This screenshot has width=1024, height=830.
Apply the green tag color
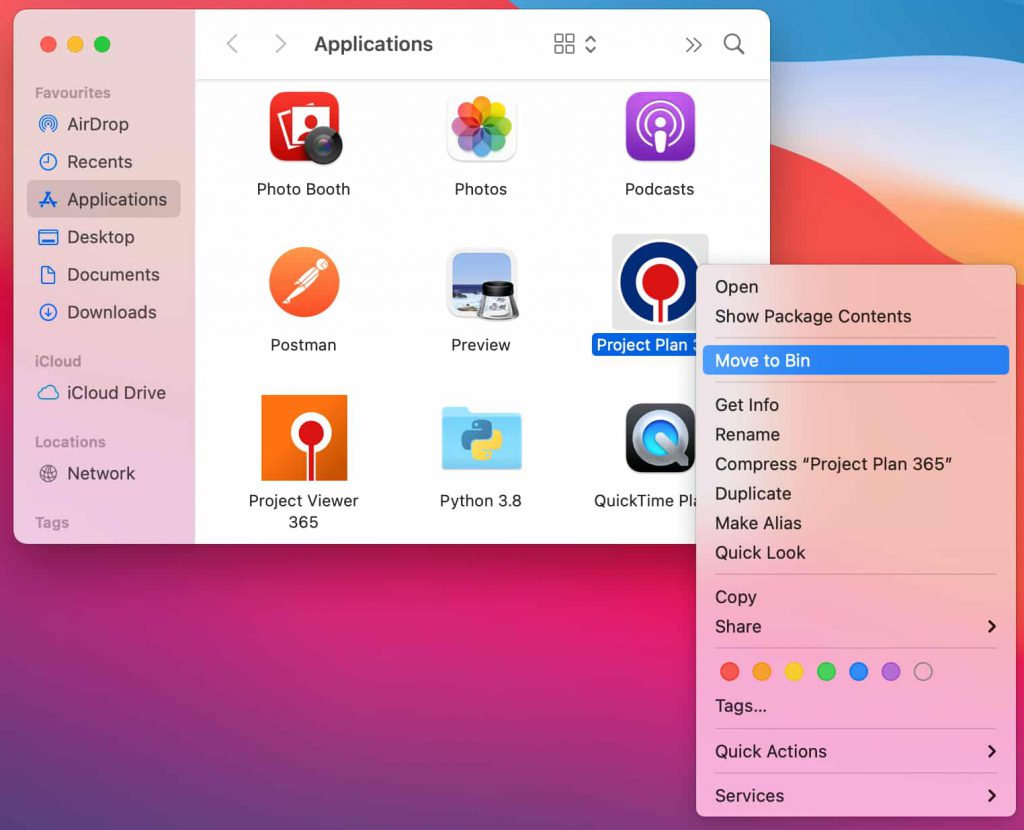tap(826, 671)
